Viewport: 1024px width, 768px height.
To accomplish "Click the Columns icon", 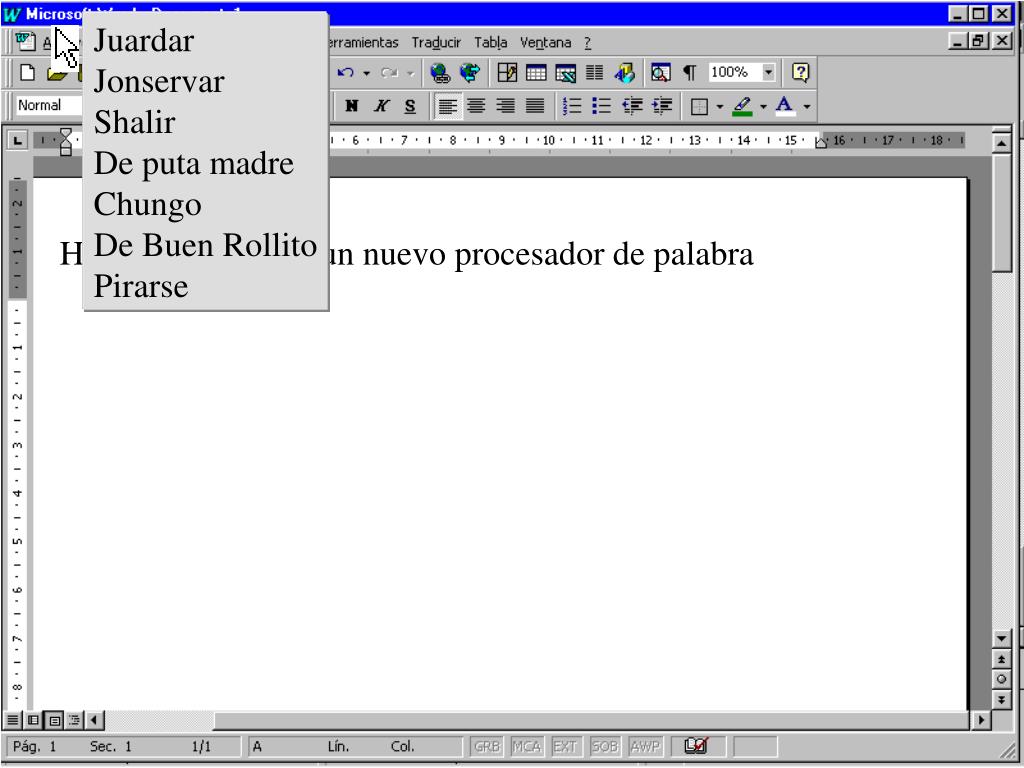I will click(594, 72).
